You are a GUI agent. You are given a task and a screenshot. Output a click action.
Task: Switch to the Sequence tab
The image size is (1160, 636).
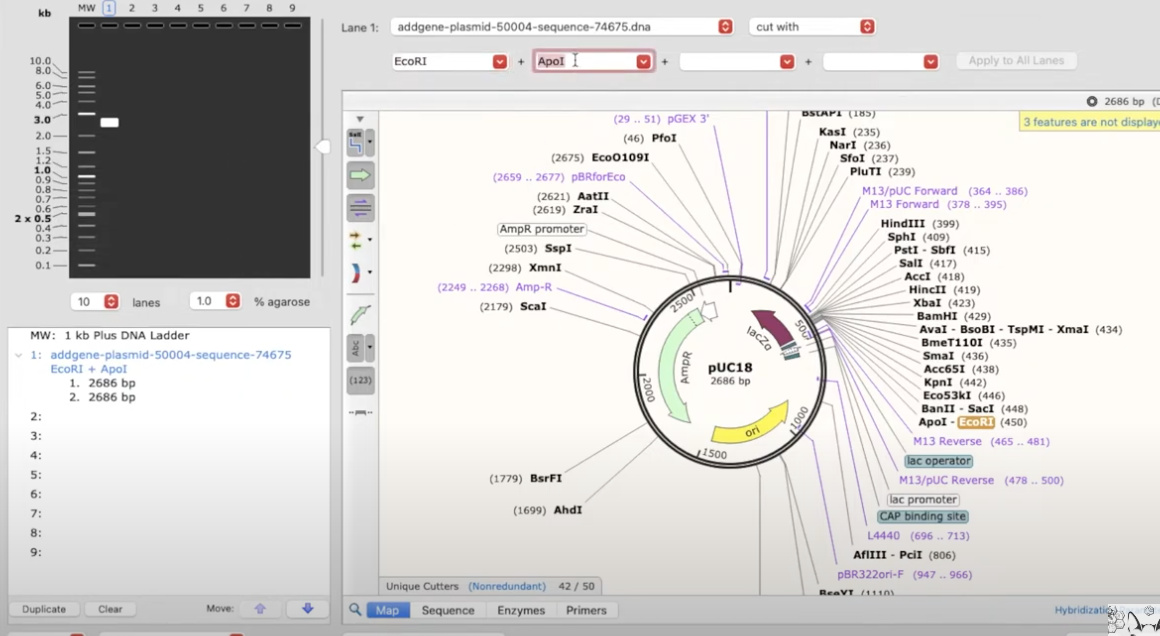[x=448, y=610]
